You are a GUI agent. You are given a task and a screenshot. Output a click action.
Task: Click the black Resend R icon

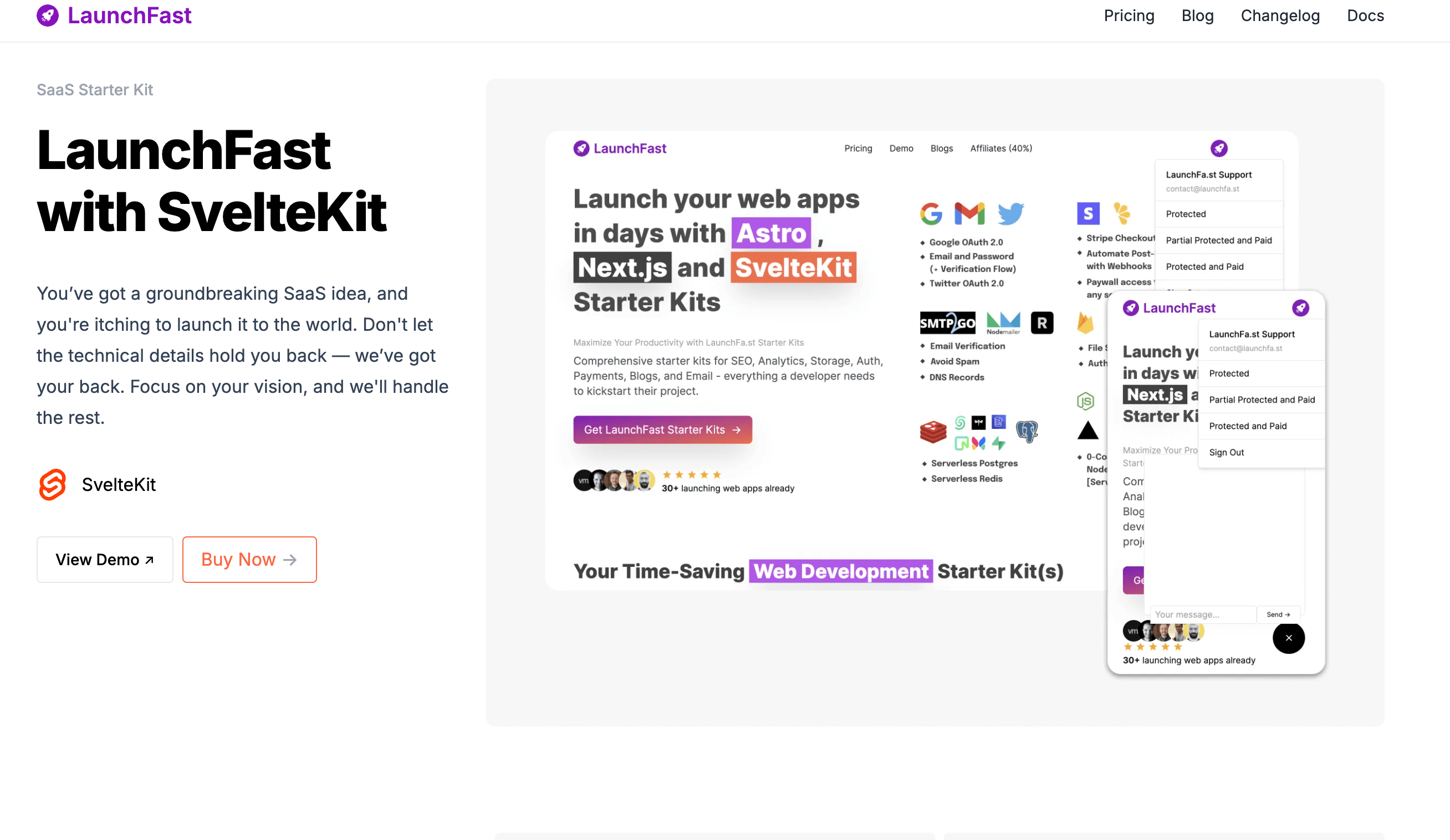1042,323
